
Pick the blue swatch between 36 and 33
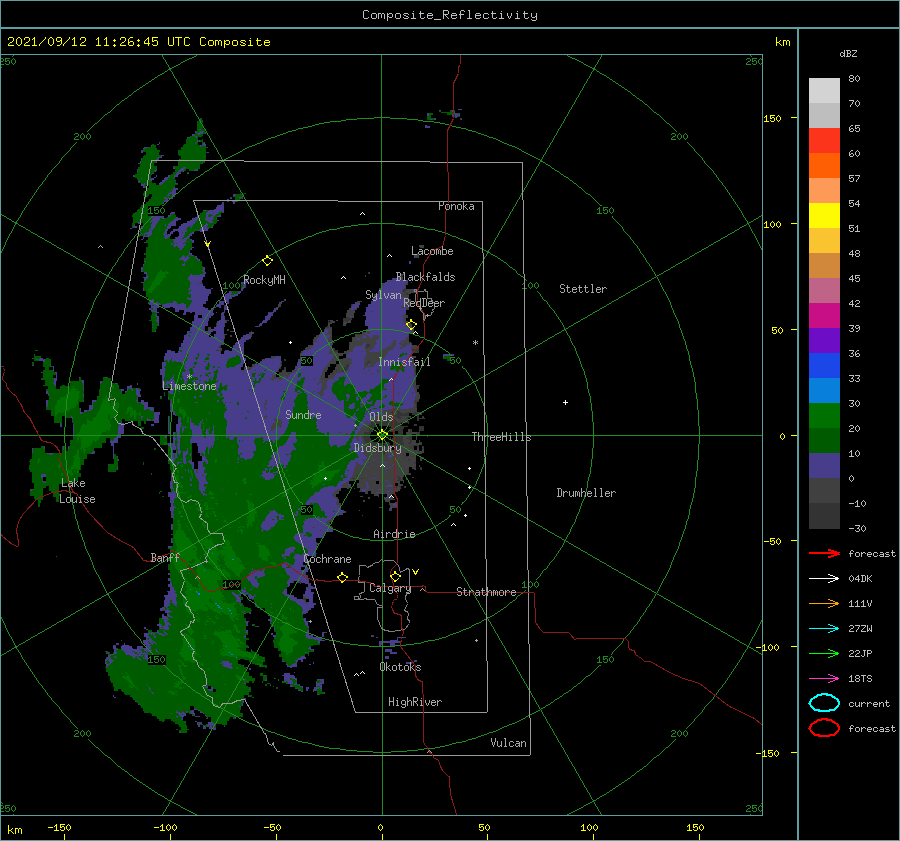824,365
